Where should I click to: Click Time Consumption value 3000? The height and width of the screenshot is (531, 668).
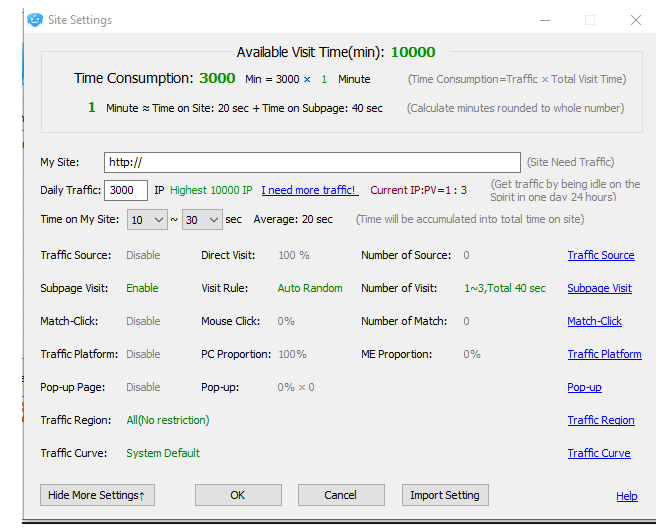pos(217,78)
